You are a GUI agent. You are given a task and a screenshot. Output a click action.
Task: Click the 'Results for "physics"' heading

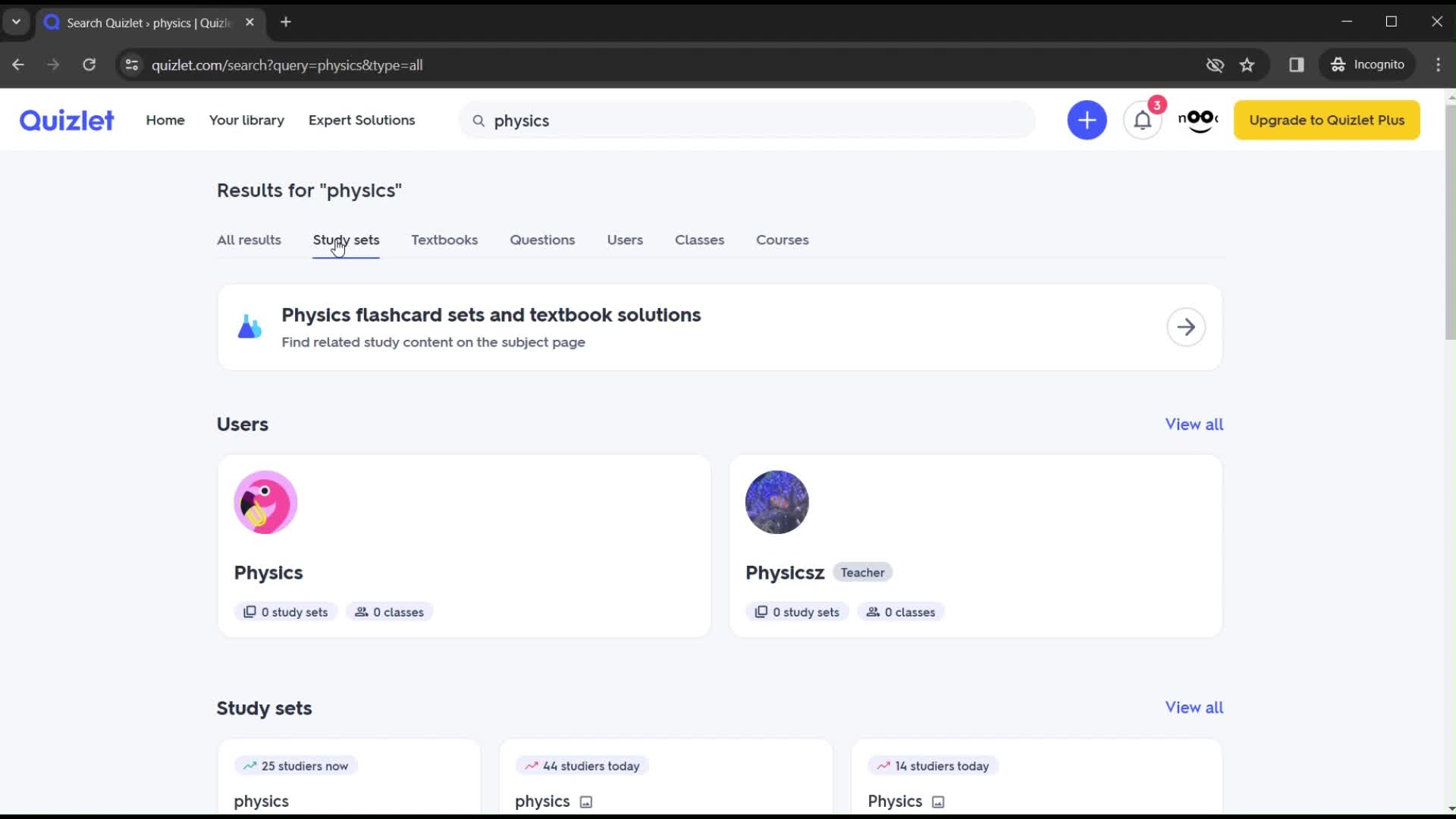tap(309, 190)
